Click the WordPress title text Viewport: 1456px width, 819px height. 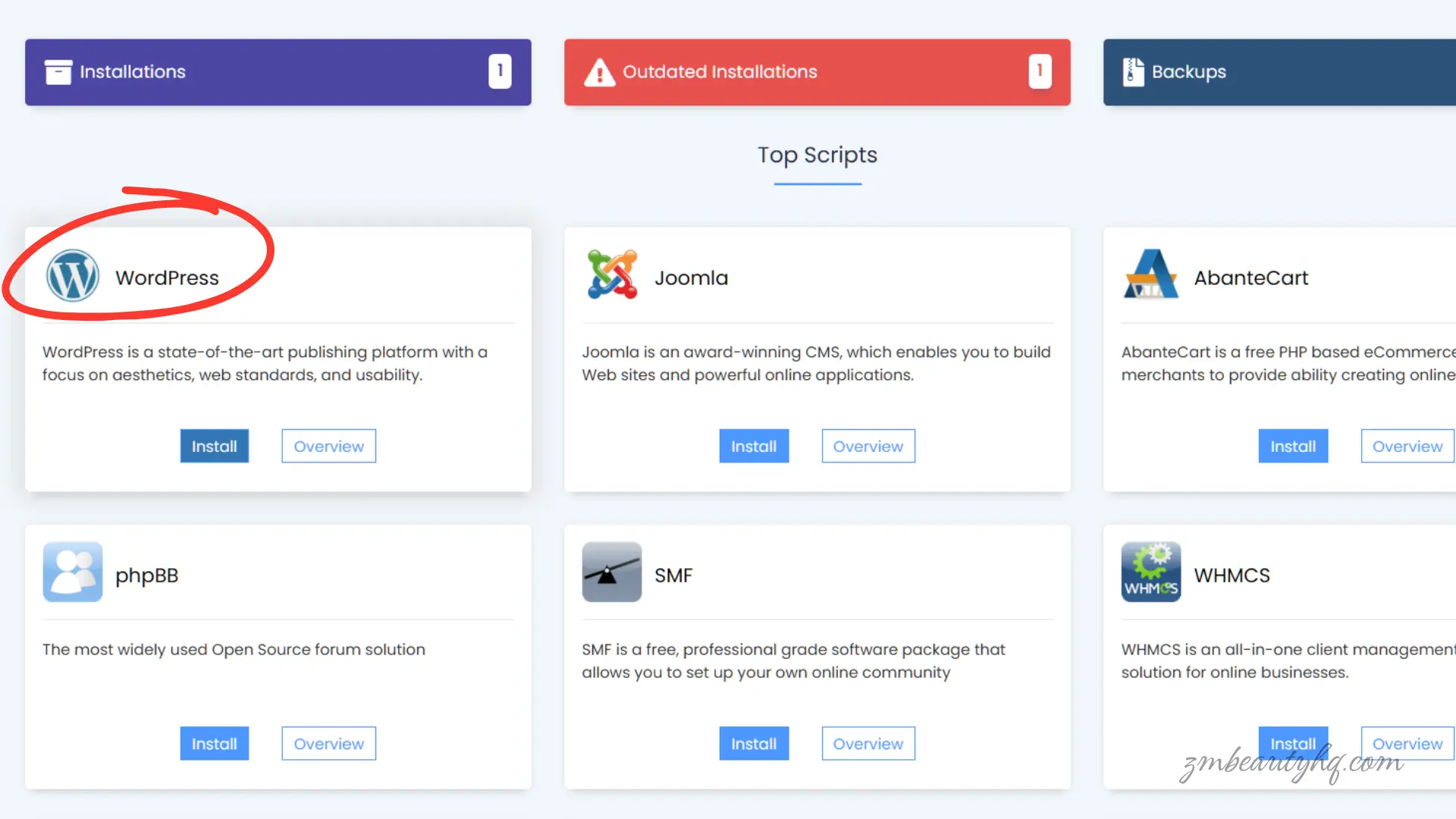click(x=167, y=278)
